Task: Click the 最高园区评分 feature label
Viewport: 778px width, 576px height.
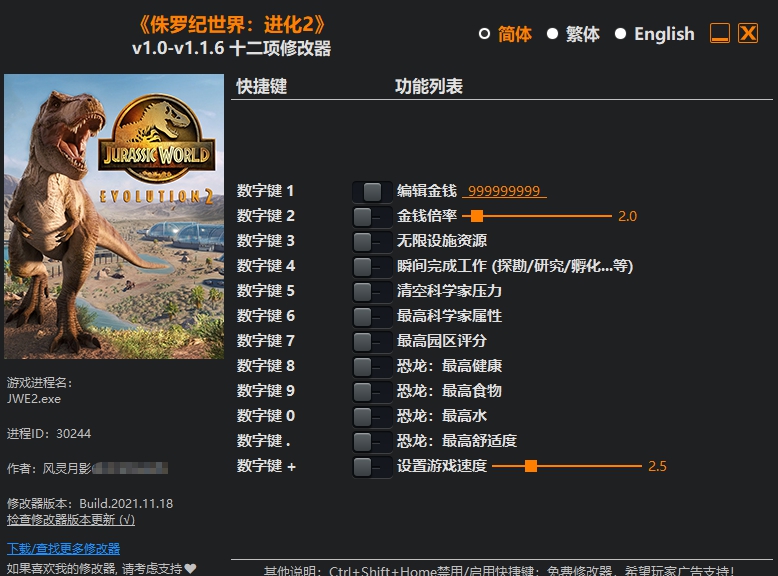Action: point(442,341)
